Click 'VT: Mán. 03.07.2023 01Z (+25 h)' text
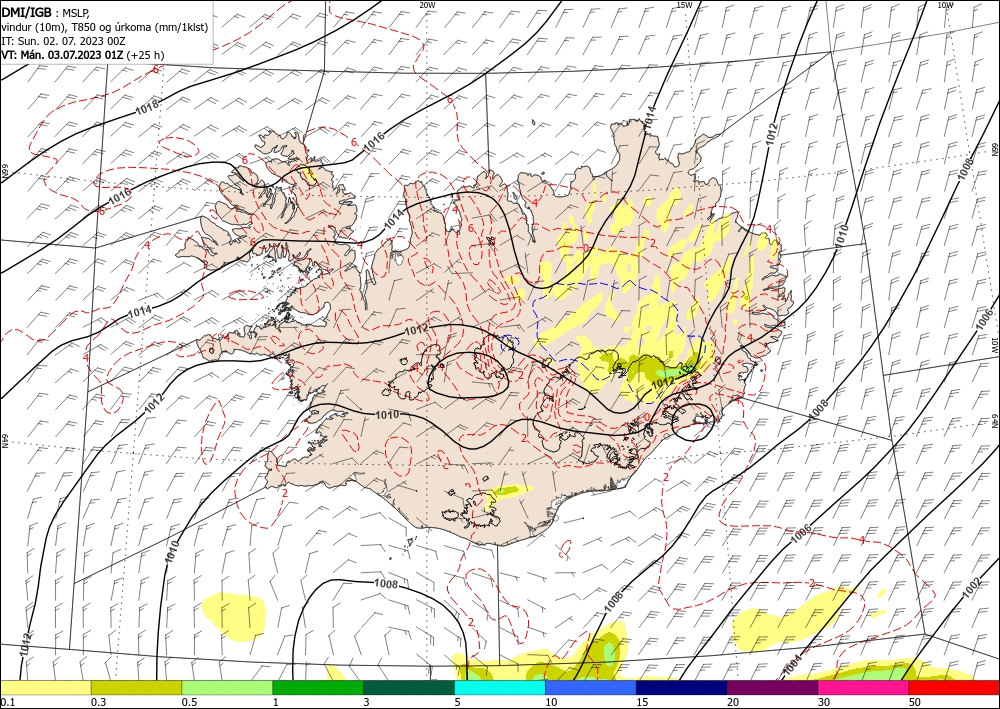This screenshot has width=1000, height=709. click(83, 55)
